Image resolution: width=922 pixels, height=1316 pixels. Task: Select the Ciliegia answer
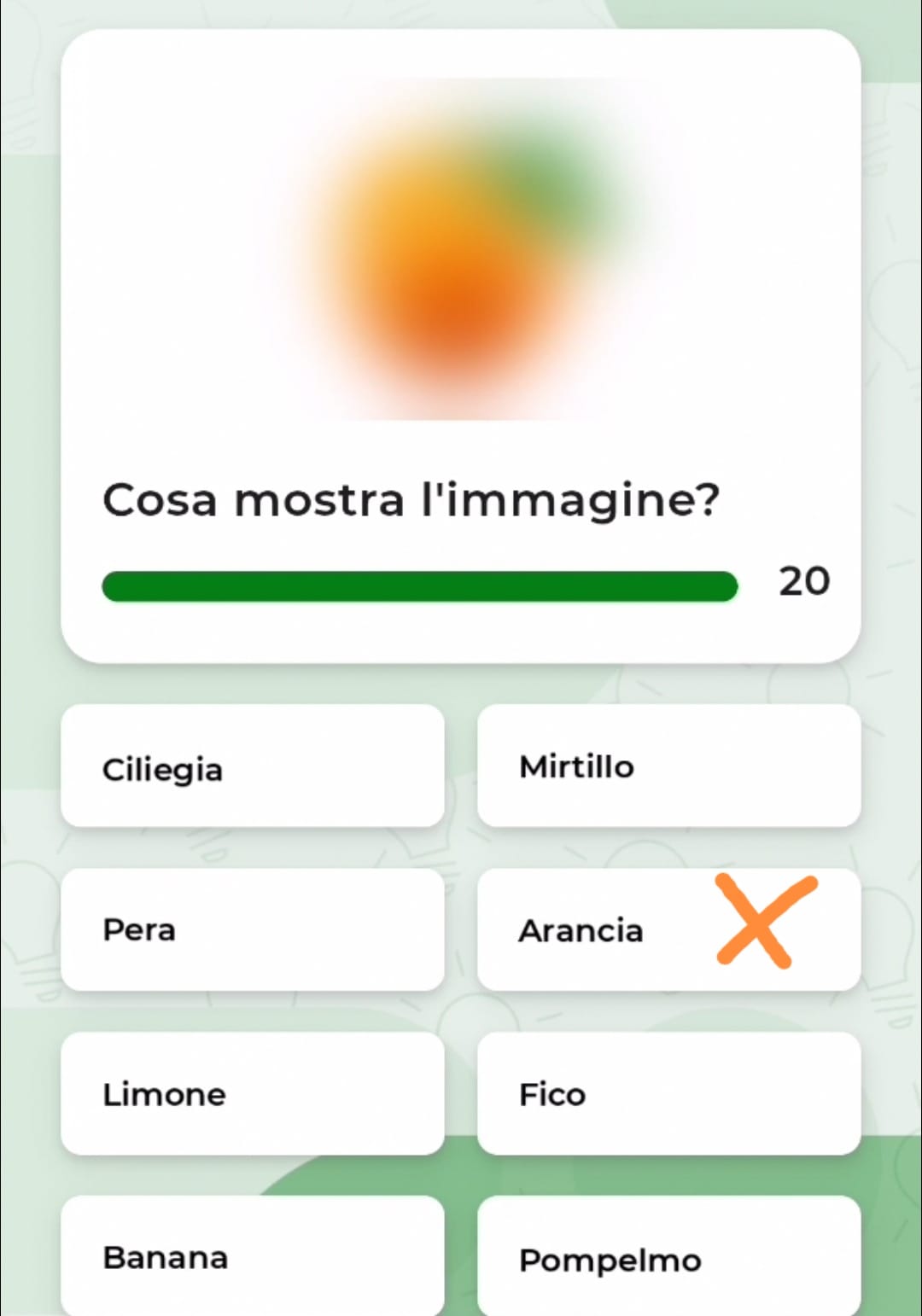pos(253,766)
